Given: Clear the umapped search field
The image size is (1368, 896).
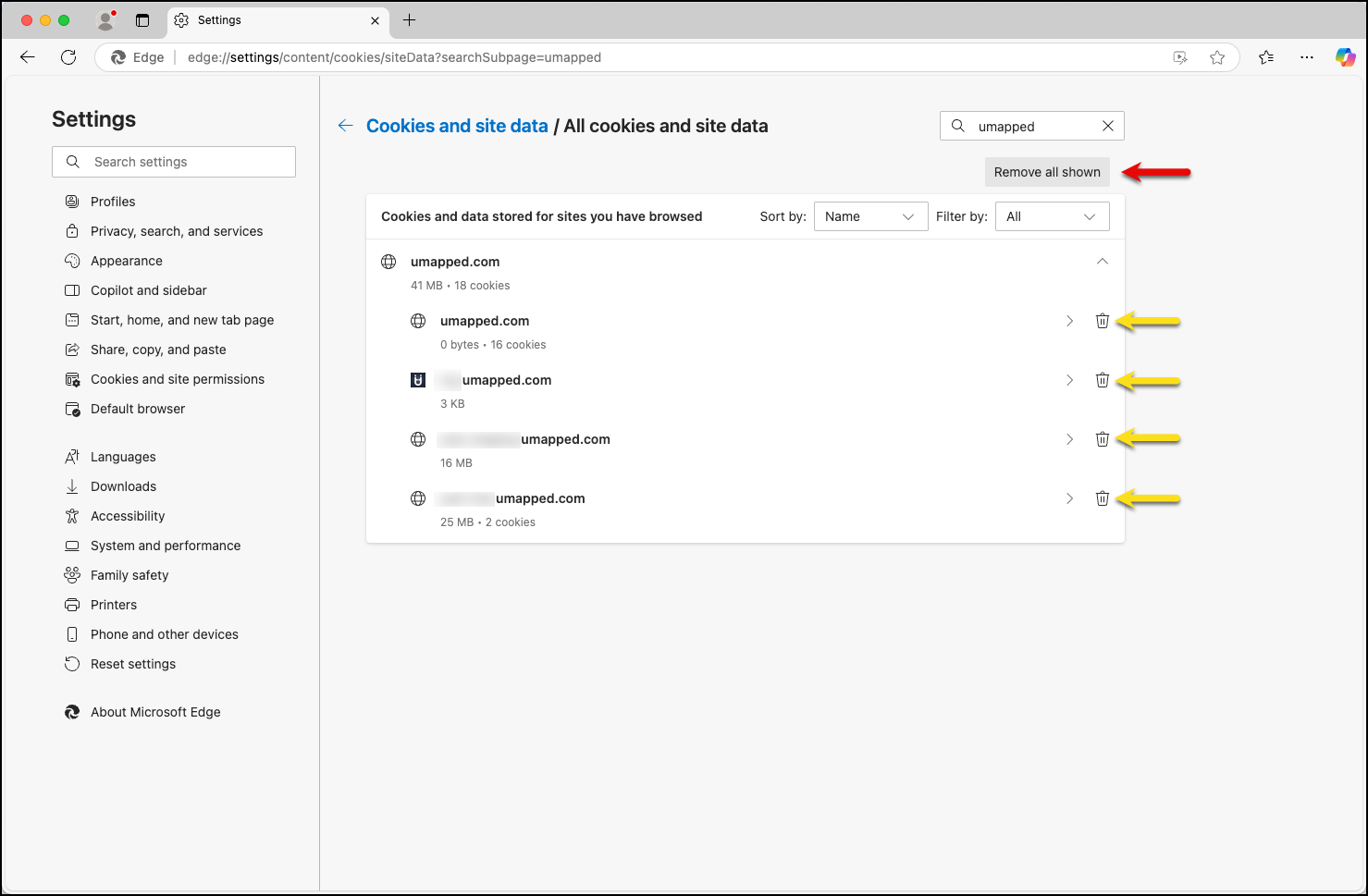Looking at the screenshot, I should (1108, 126).
